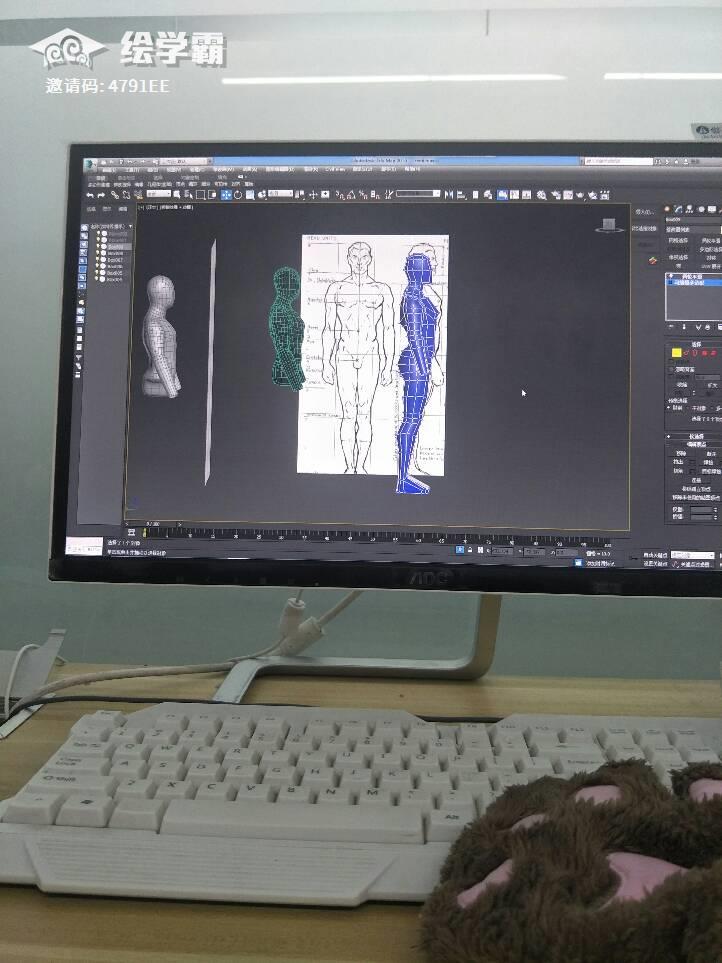The height and width of the screenshot is (963, 722).
Task: Click the object name field in Modify panel
Action: tap(693, 220)
